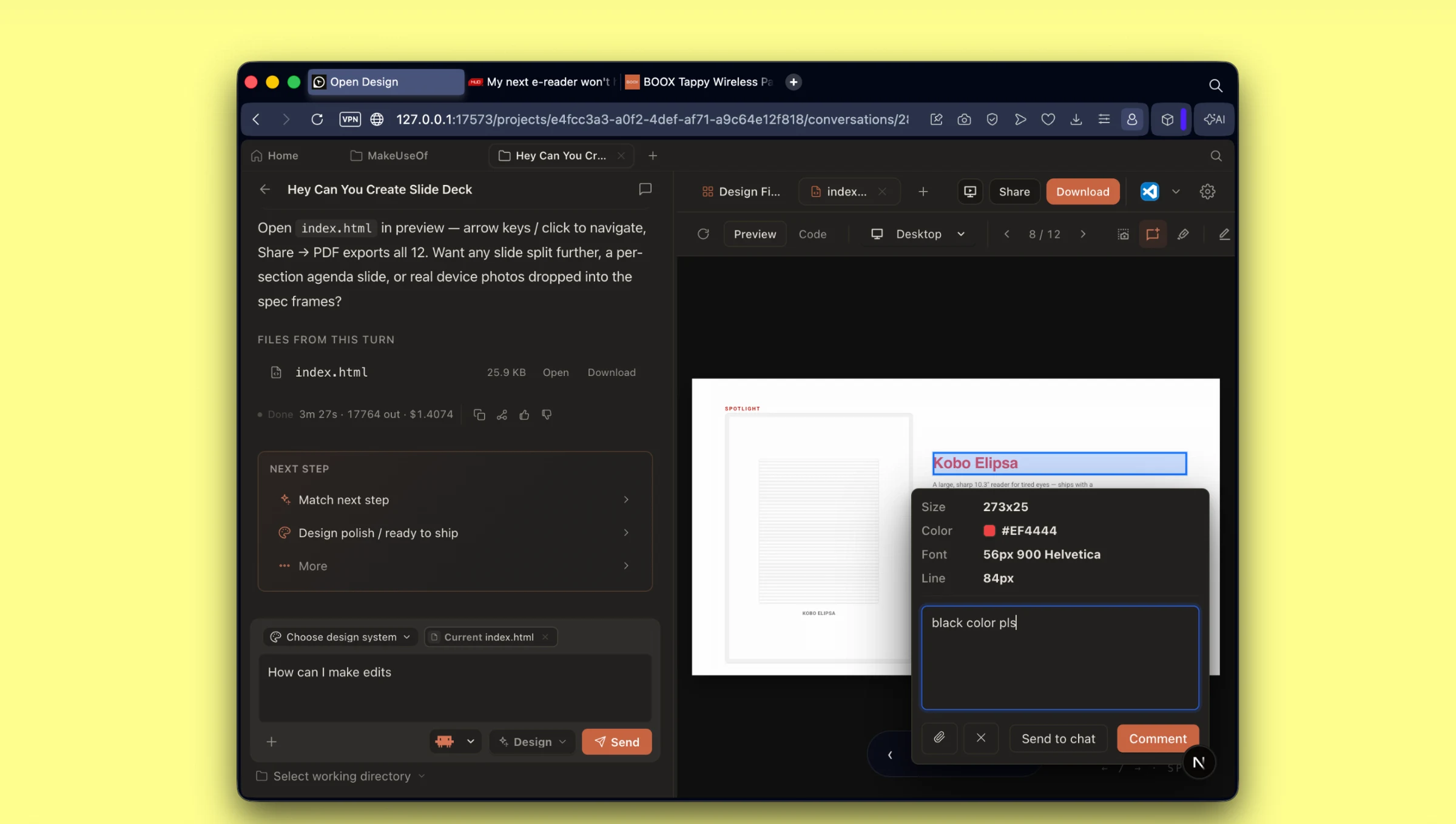Click the chat message input field
This screenshot has width=1456, height=824.
tap(455, 688)
